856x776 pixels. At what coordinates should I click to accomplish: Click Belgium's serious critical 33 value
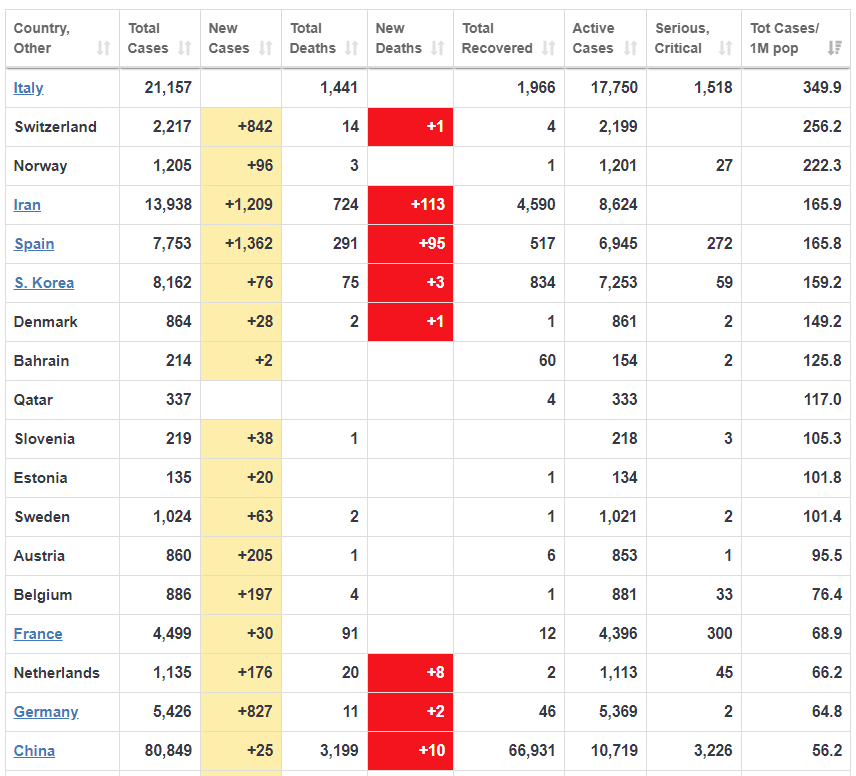coord(724,595)
